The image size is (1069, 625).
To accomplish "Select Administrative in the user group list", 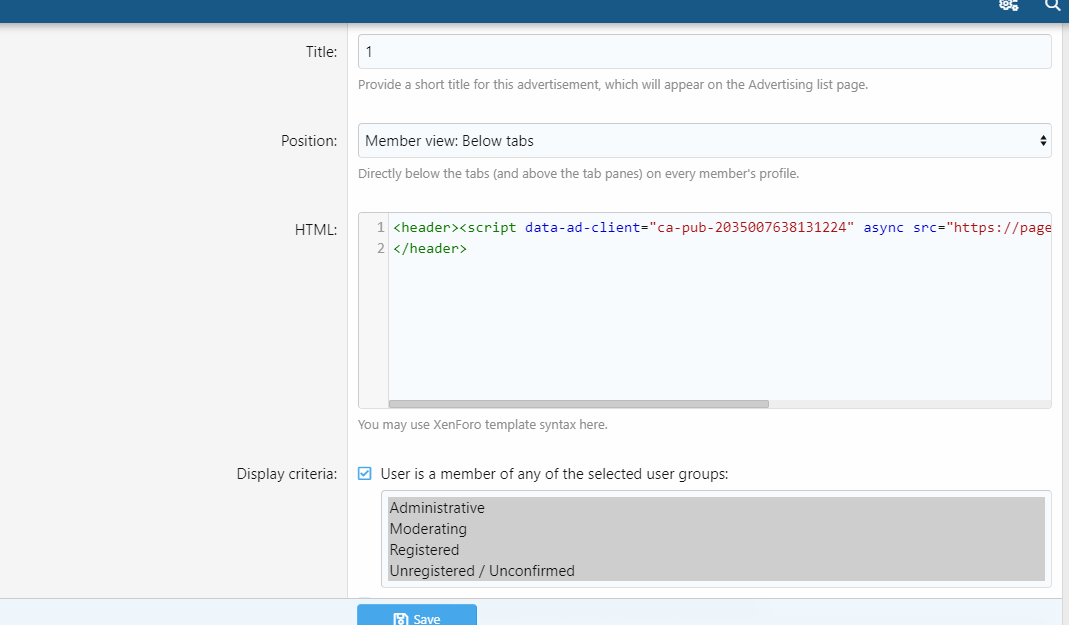I will 437,508.
